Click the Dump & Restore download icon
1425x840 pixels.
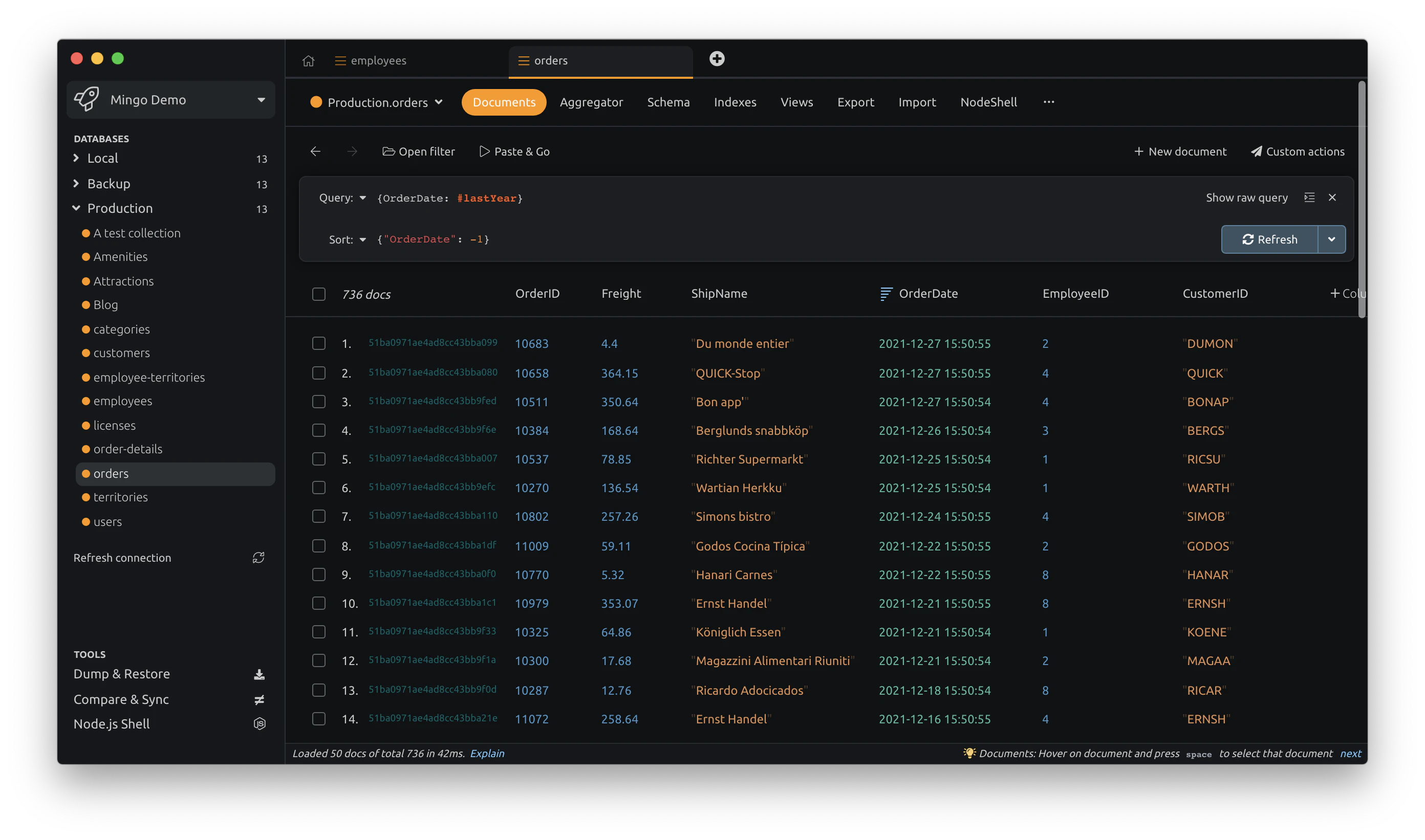(x=260, y=674)
